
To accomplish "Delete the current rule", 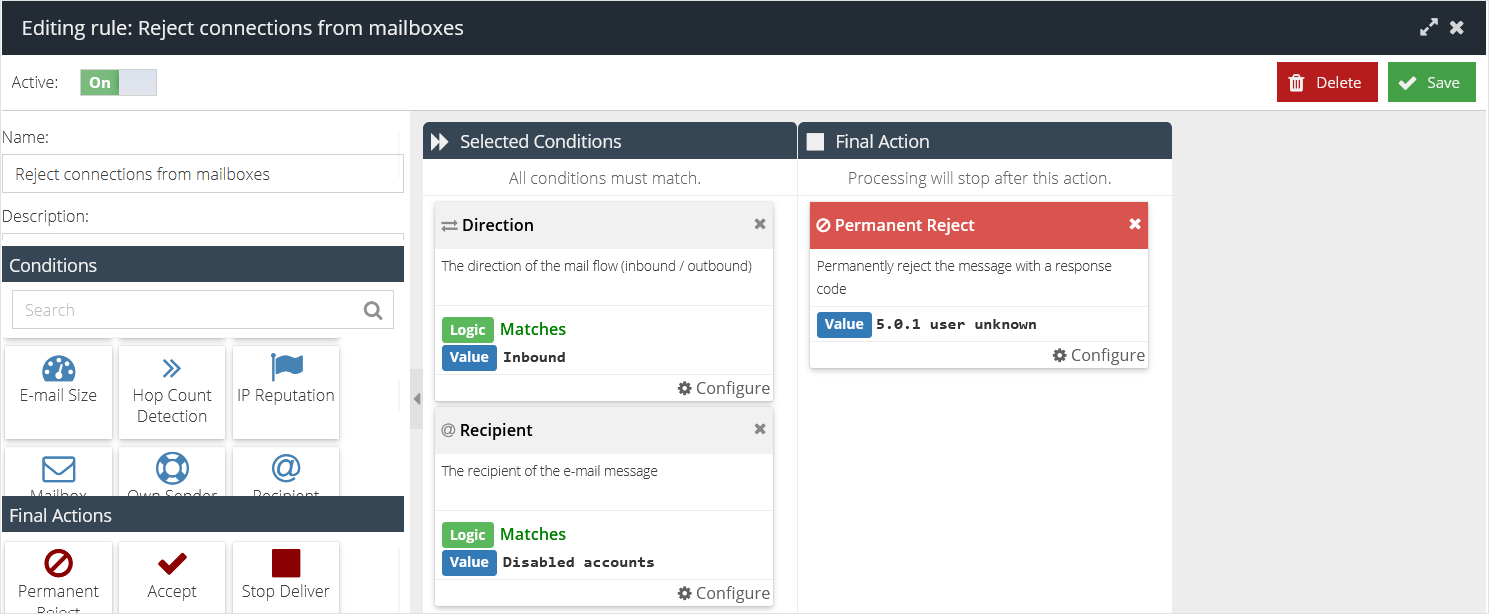I will (1327, 82).
